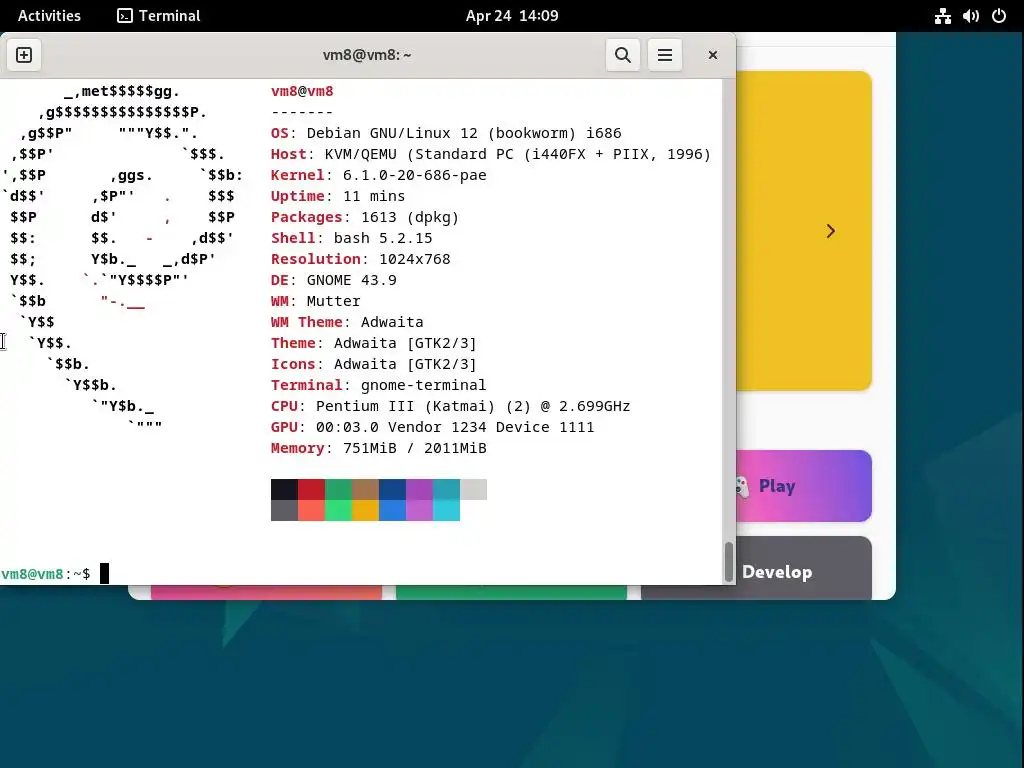Screen dimensions: 1024x768
Task: Click the OS line reading Debian GNU/Linux 12
Action: [446, 133]
